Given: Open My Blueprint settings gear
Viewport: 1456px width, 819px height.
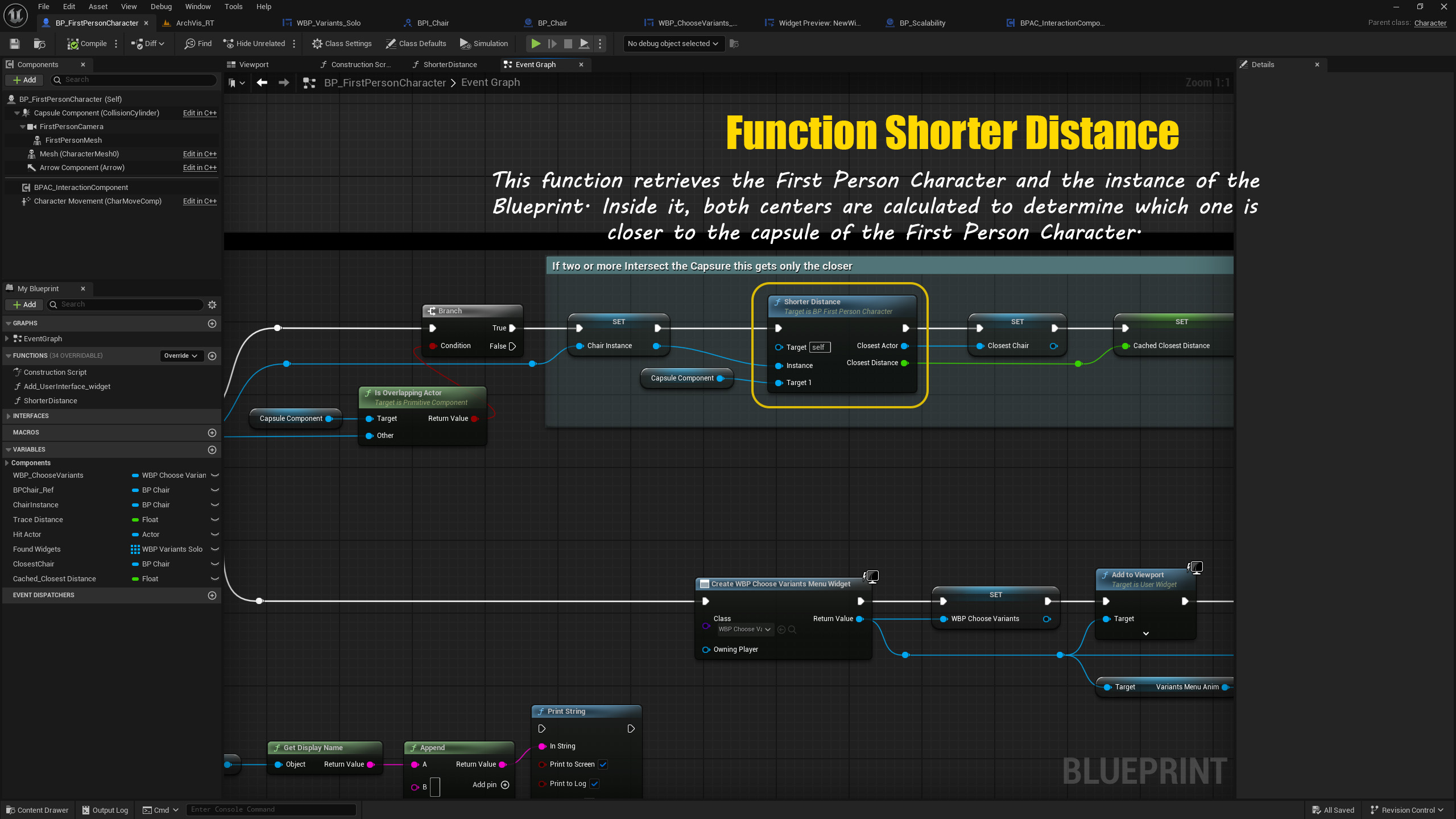Looking at the screenshot, I should (212, 305).
